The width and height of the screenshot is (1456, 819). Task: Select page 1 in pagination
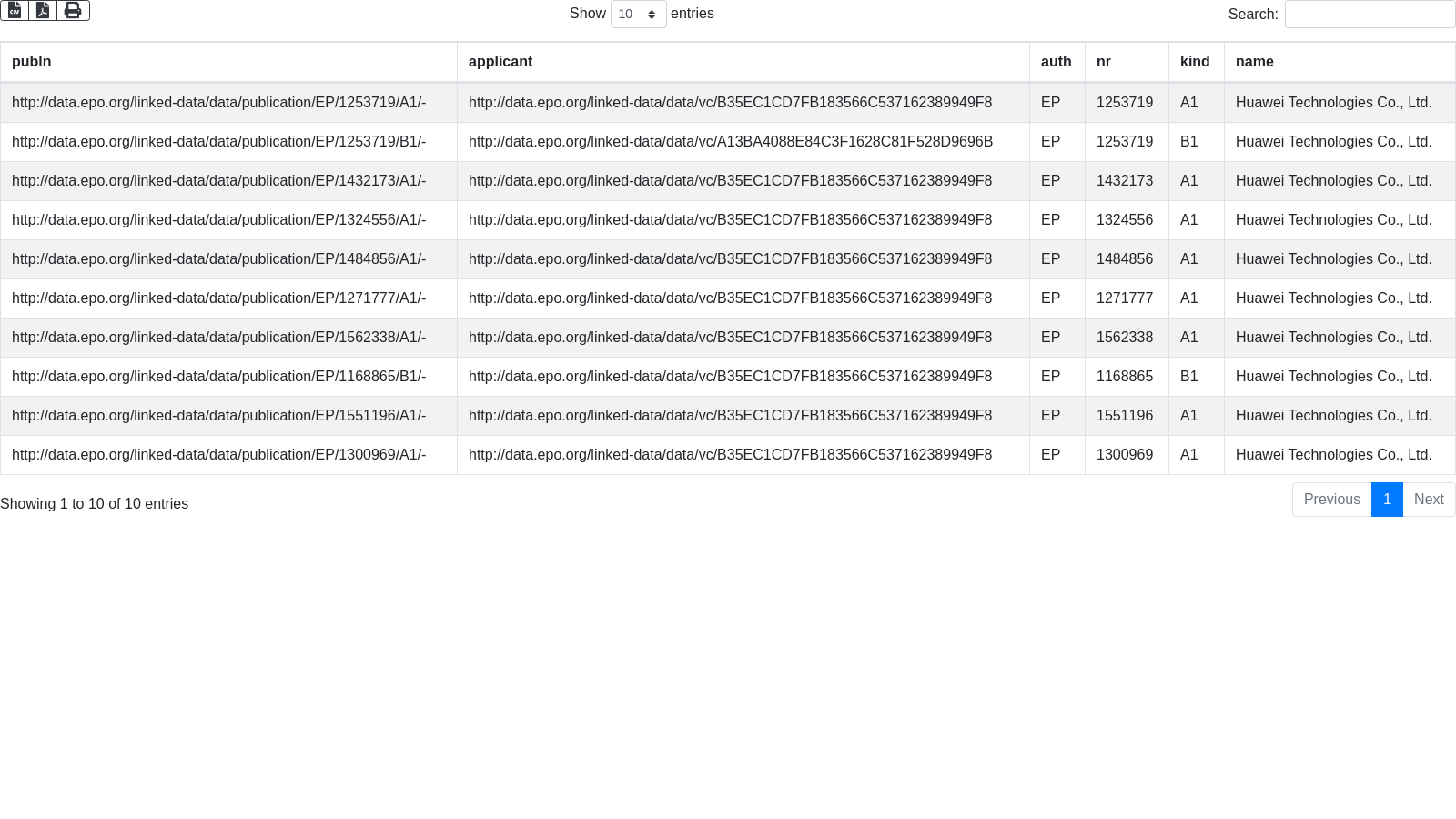tap(1387, 500)
